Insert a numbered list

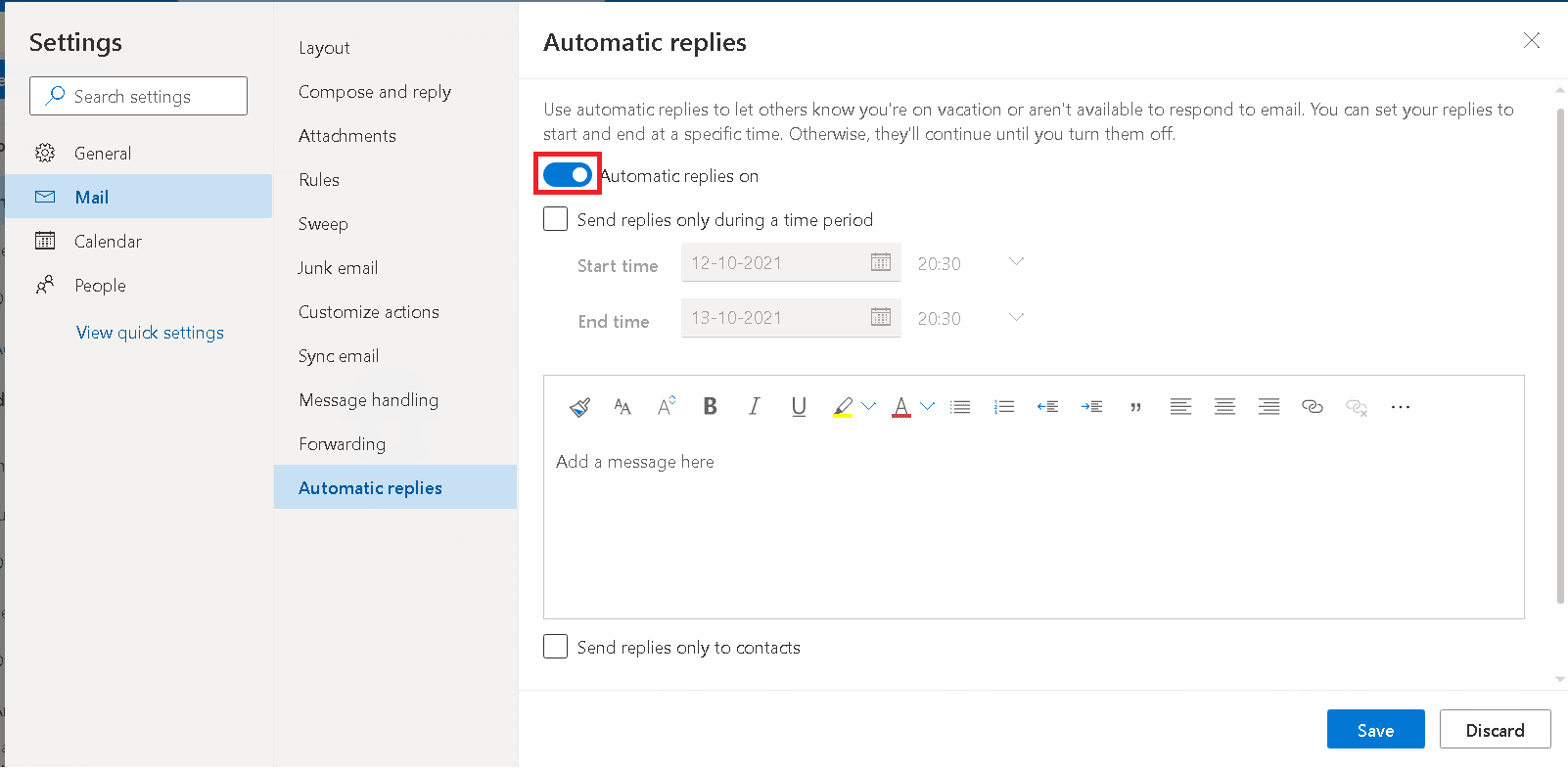(x=1004, y=407)
